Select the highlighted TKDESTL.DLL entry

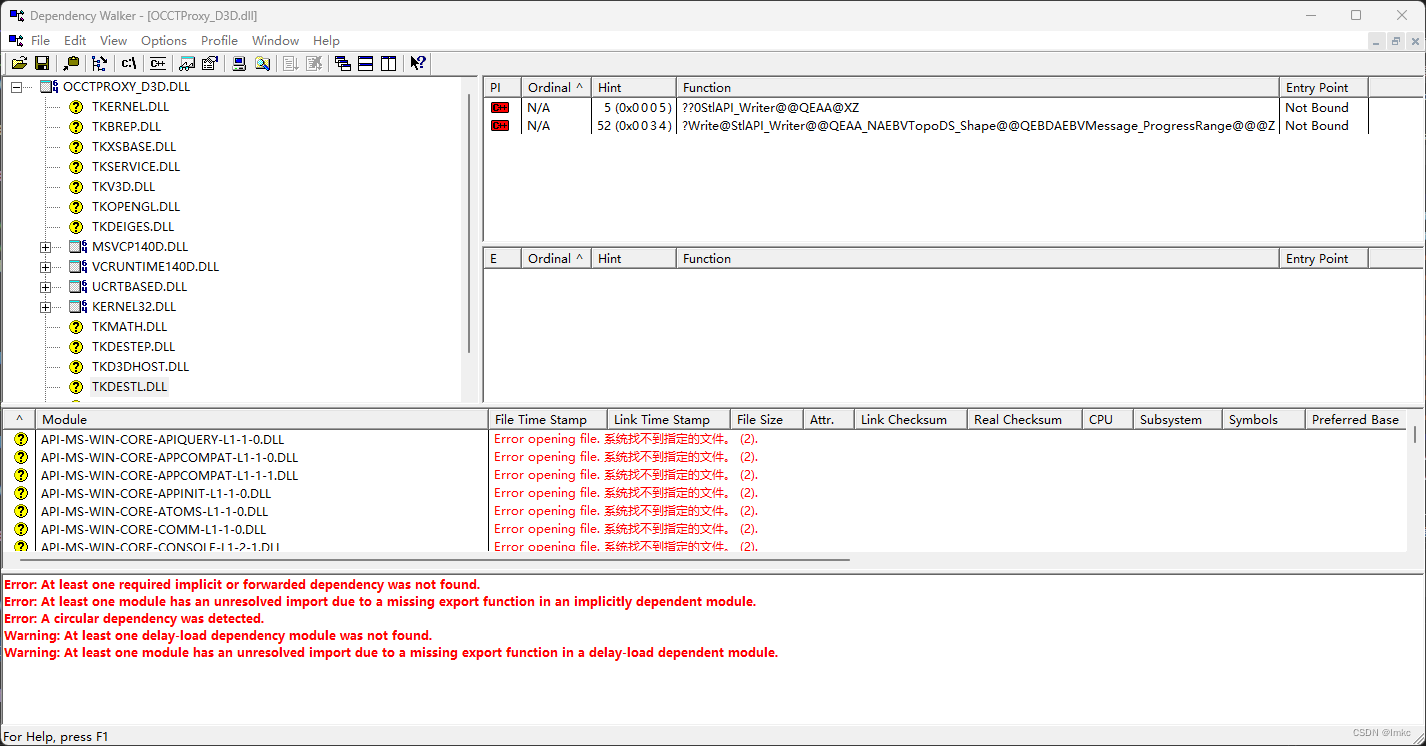[x=129, y=386]
